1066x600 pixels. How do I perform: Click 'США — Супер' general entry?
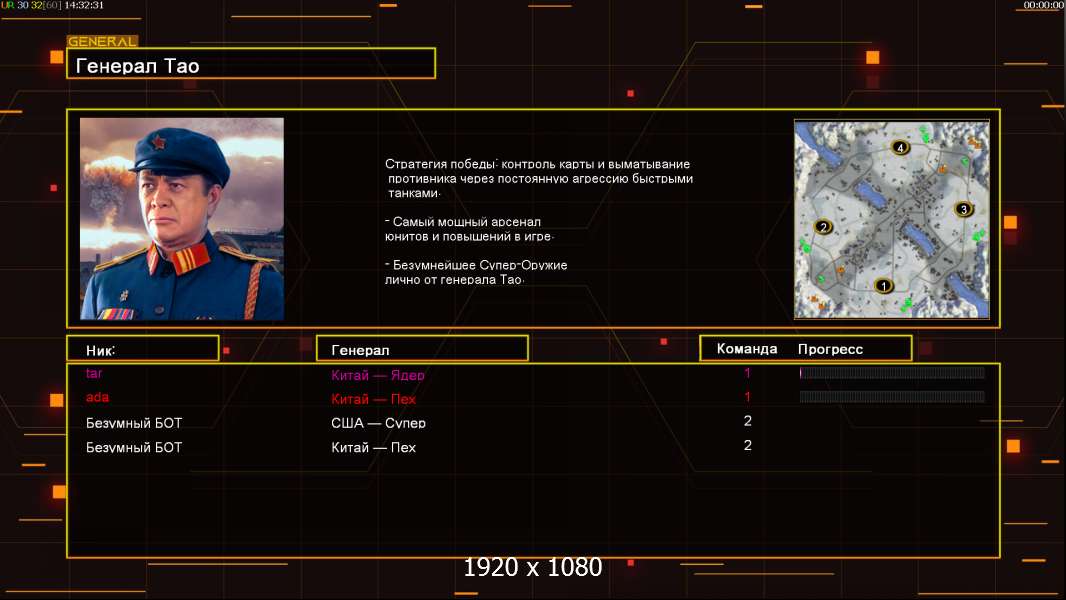pyautogui.click(x=378, y=423)
